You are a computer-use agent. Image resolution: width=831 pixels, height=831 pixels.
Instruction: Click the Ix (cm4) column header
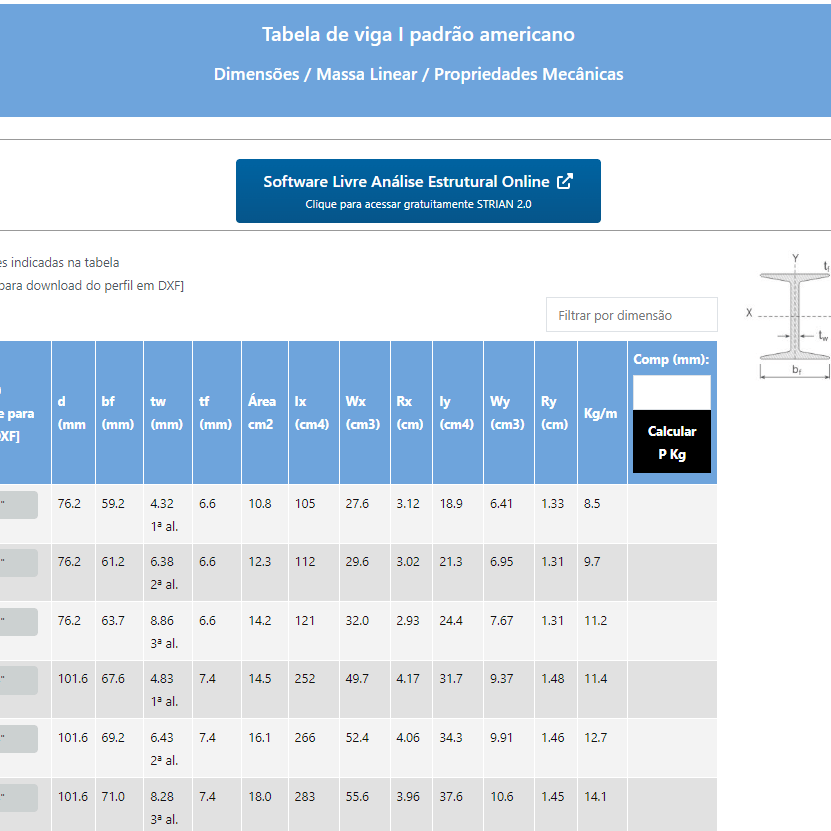point(313,412)
